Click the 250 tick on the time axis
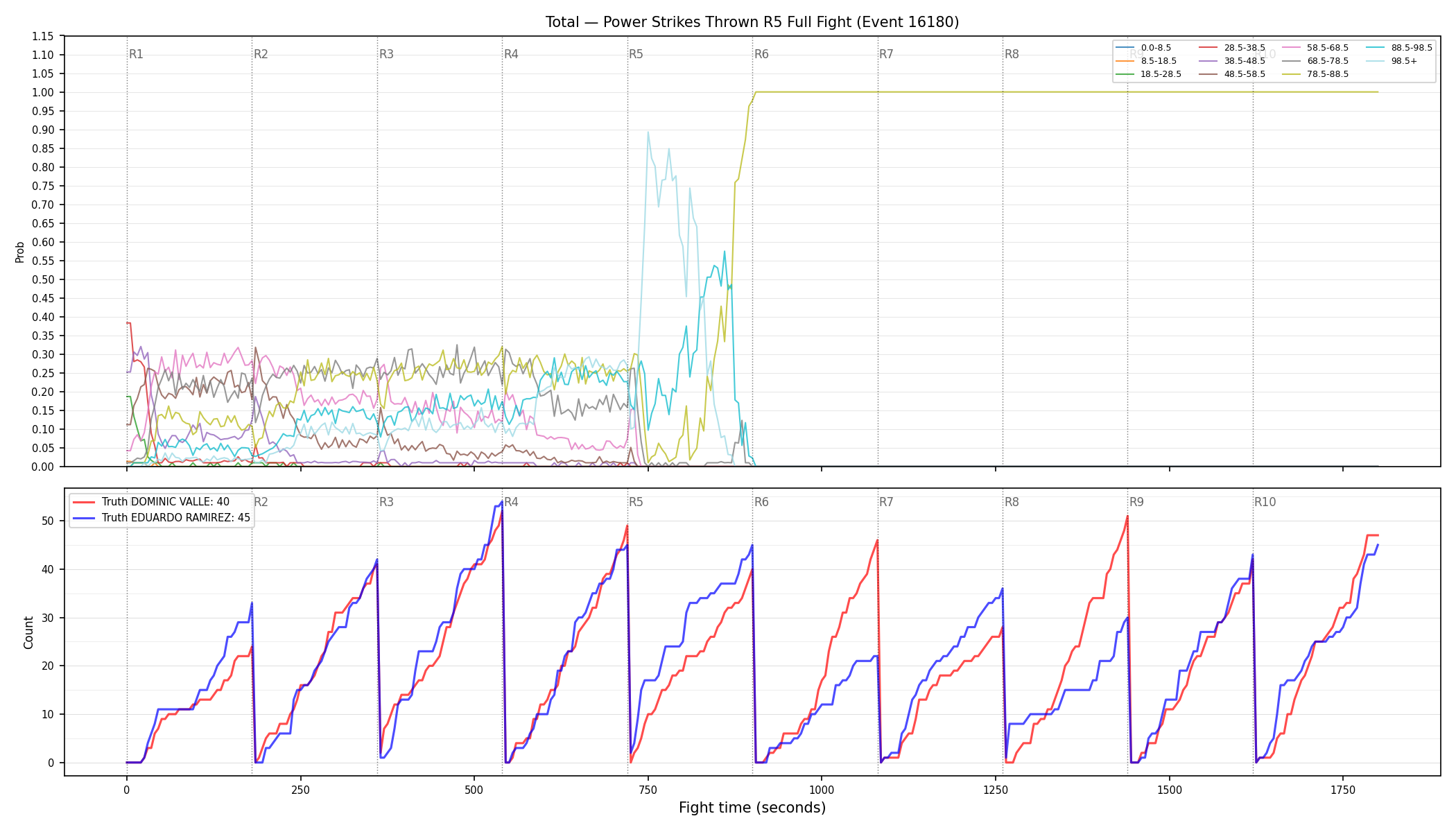This screenshot has height=832, width=1456. pyautogui.click(x=300, y=790)
